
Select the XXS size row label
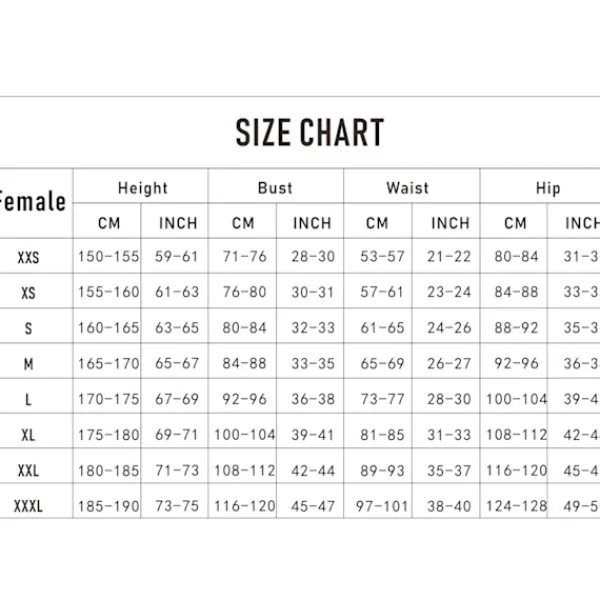point(29,257)
